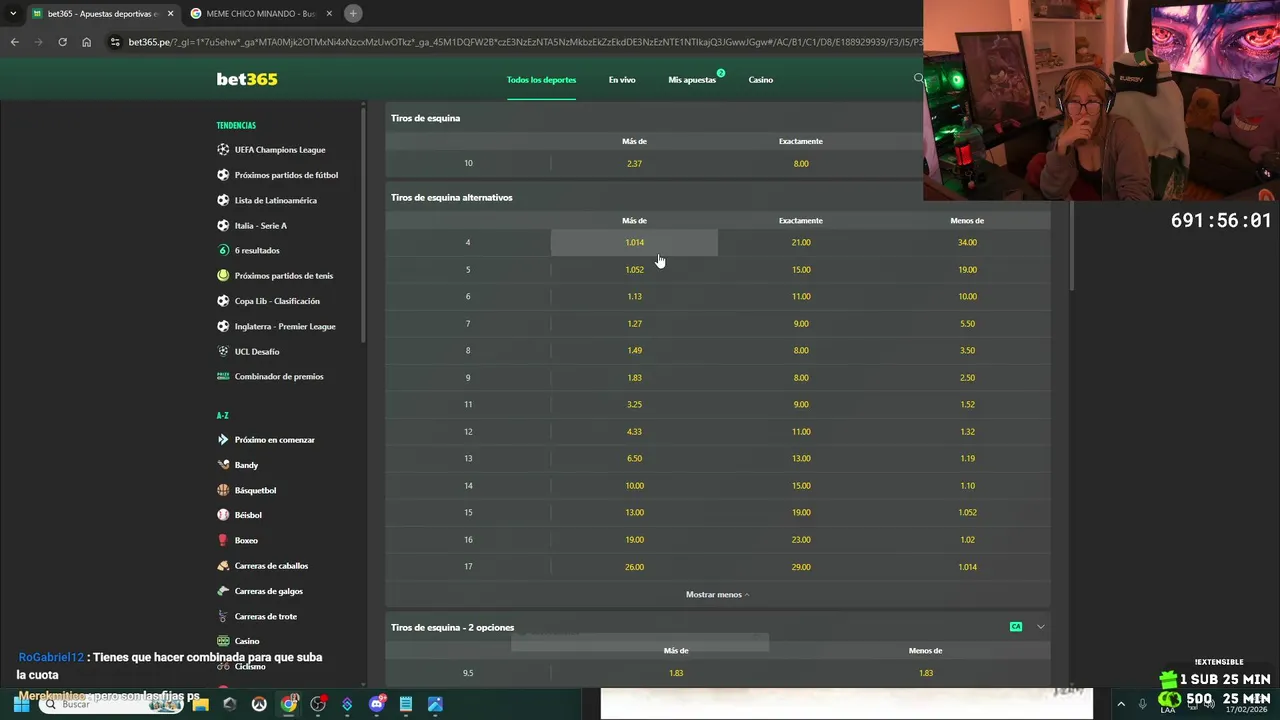Open Mis apuestas
Viewport: 1280px width, 720px height.
(692, 79)
